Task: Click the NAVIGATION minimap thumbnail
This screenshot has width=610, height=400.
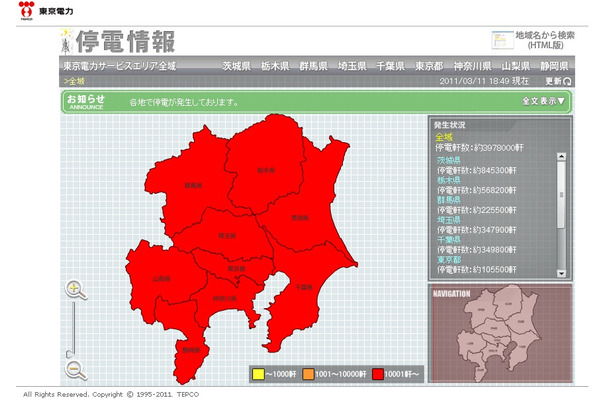Action: click(x=500, y=340)
